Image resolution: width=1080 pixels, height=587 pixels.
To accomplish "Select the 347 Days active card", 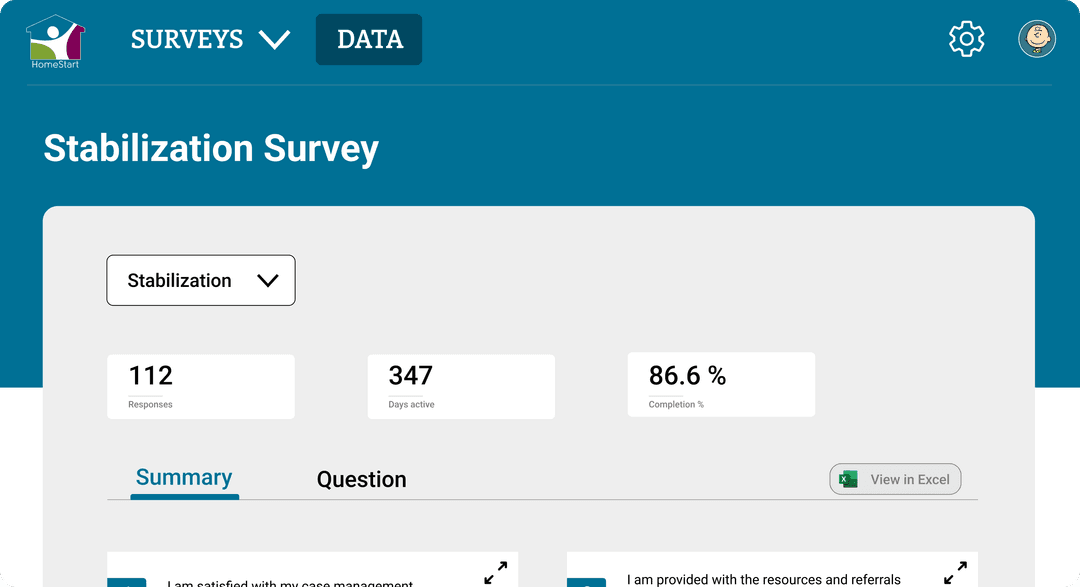I will (x=461, y=386).
